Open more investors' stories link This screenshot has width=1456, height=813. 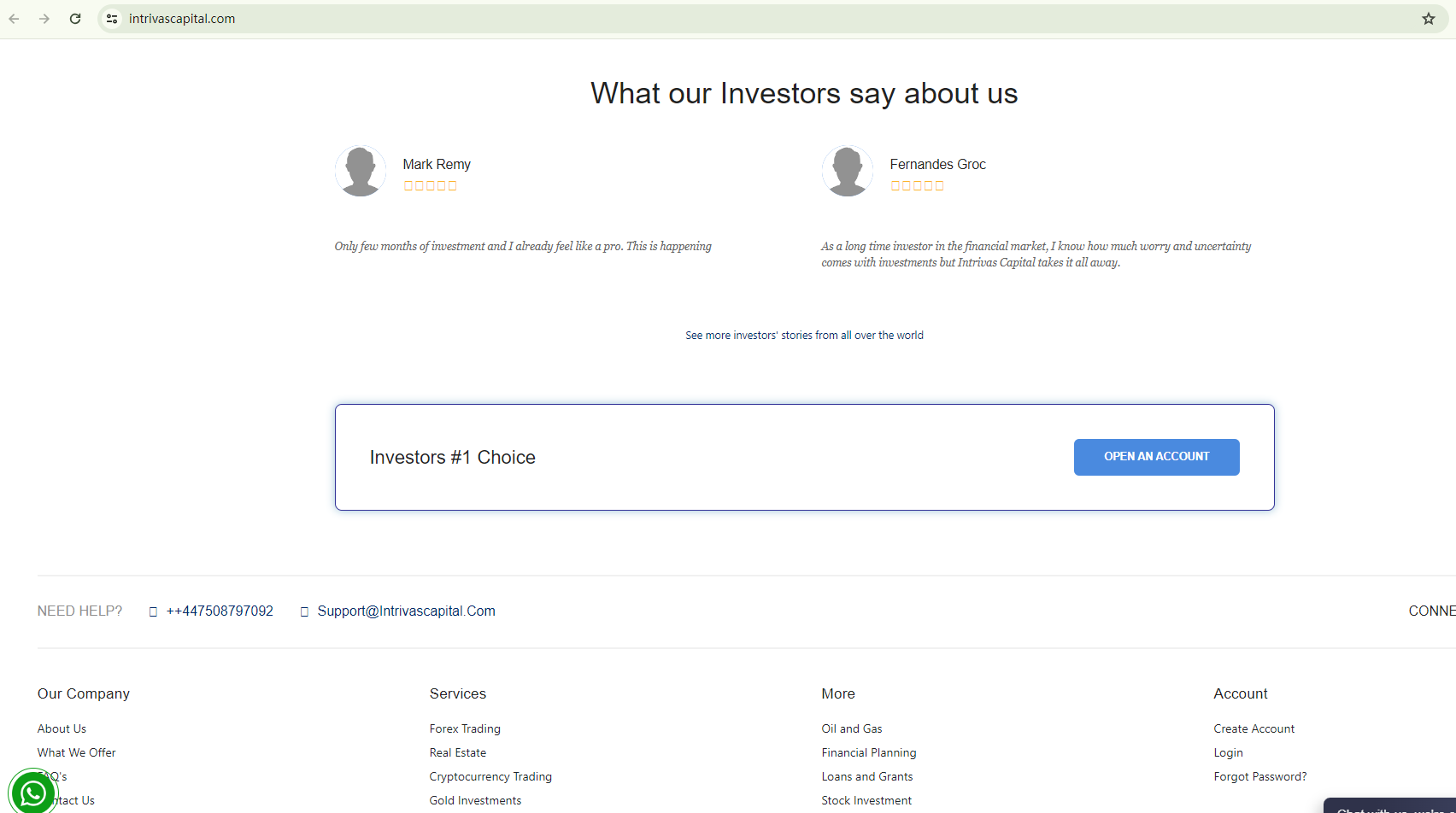pos(804,336)
